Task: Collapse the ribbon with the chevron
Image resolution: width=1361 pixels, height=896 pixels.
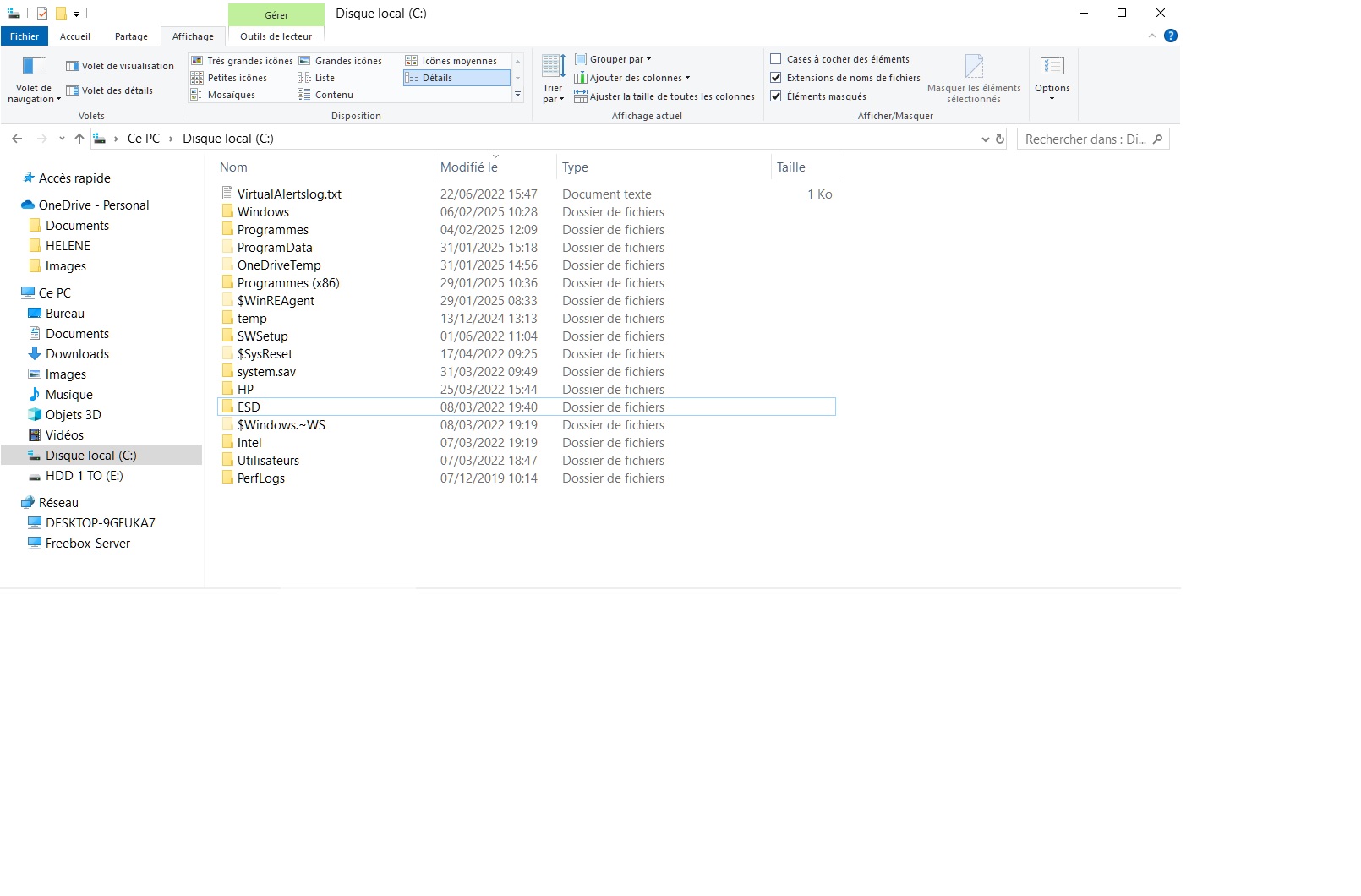Action: click(x=1152, y=36)
